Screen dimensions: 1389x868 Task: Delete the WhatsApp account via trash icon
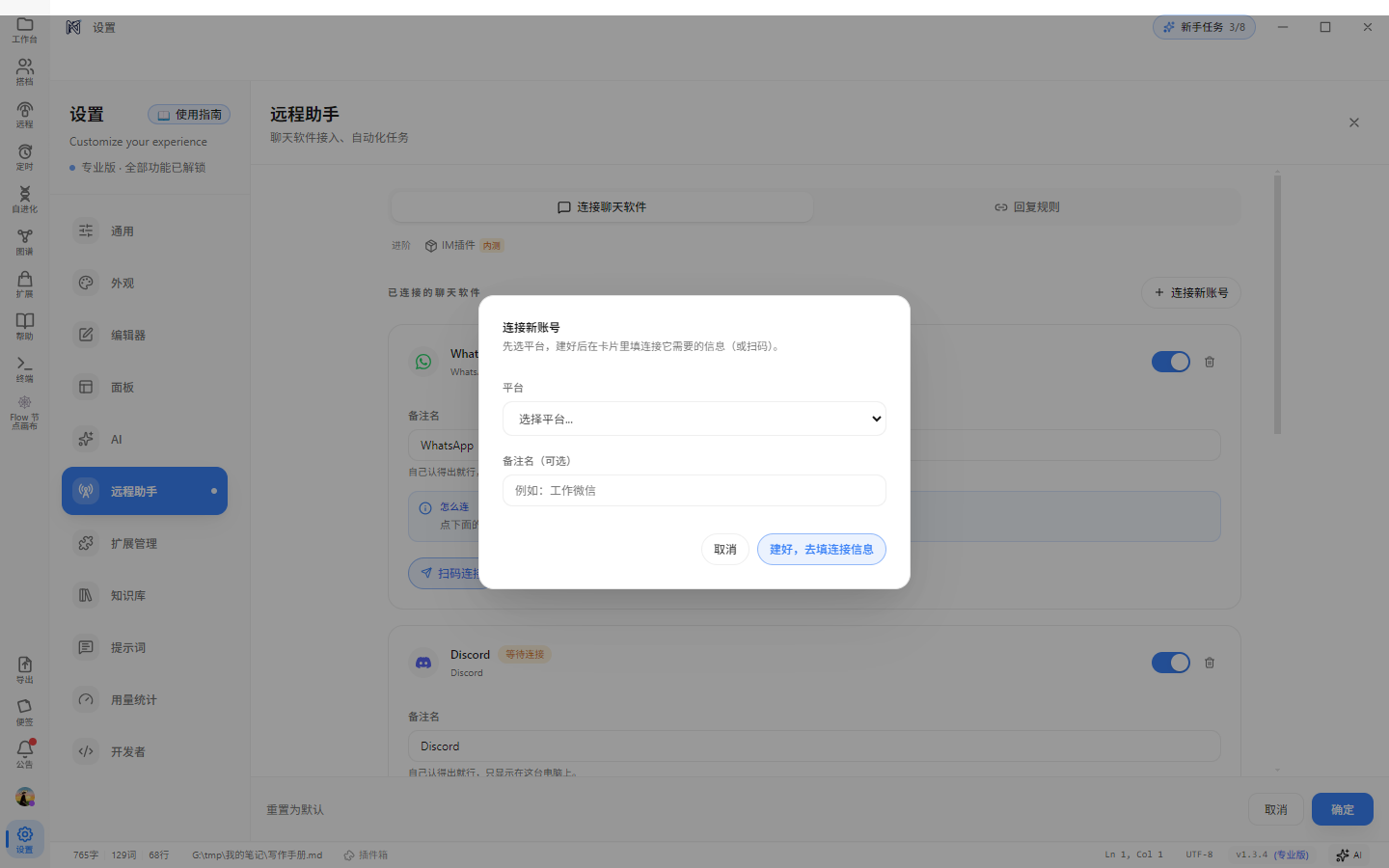pos(1210,362)
